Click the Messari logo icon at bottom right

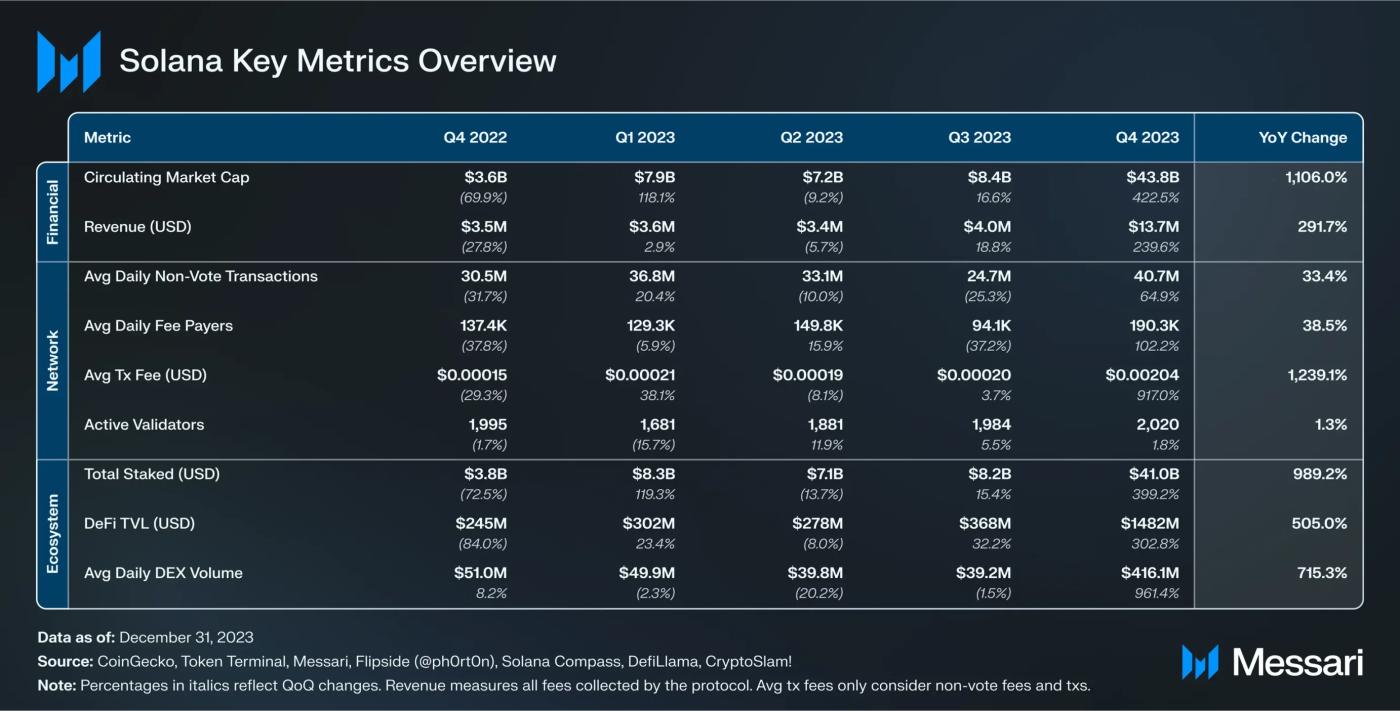(x=1199, y=662)
